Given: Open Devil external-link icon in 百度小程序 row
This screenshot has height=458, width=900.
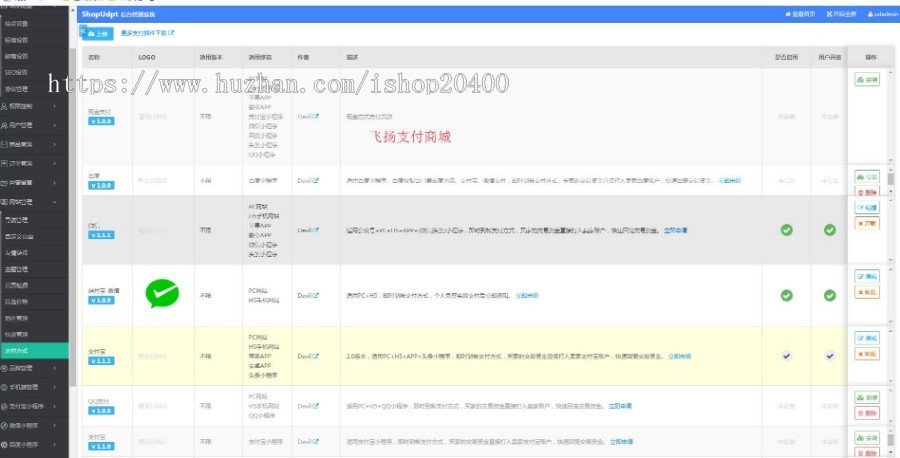Looking at the screenshot, I should [315, 180].
